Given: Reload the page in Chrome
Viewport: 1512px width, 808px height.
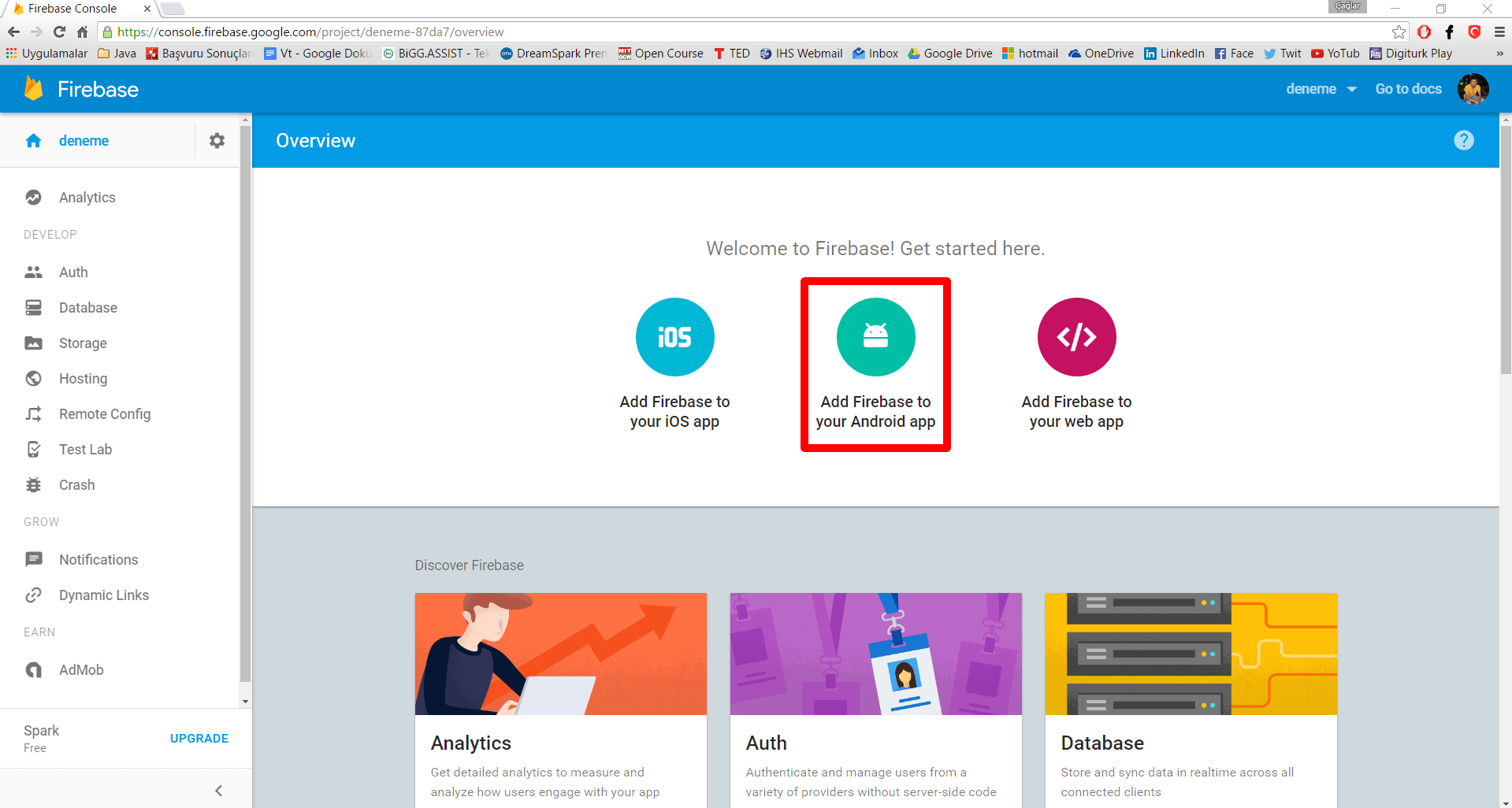Looking at the screenshot, I should (x=59, y=32).
